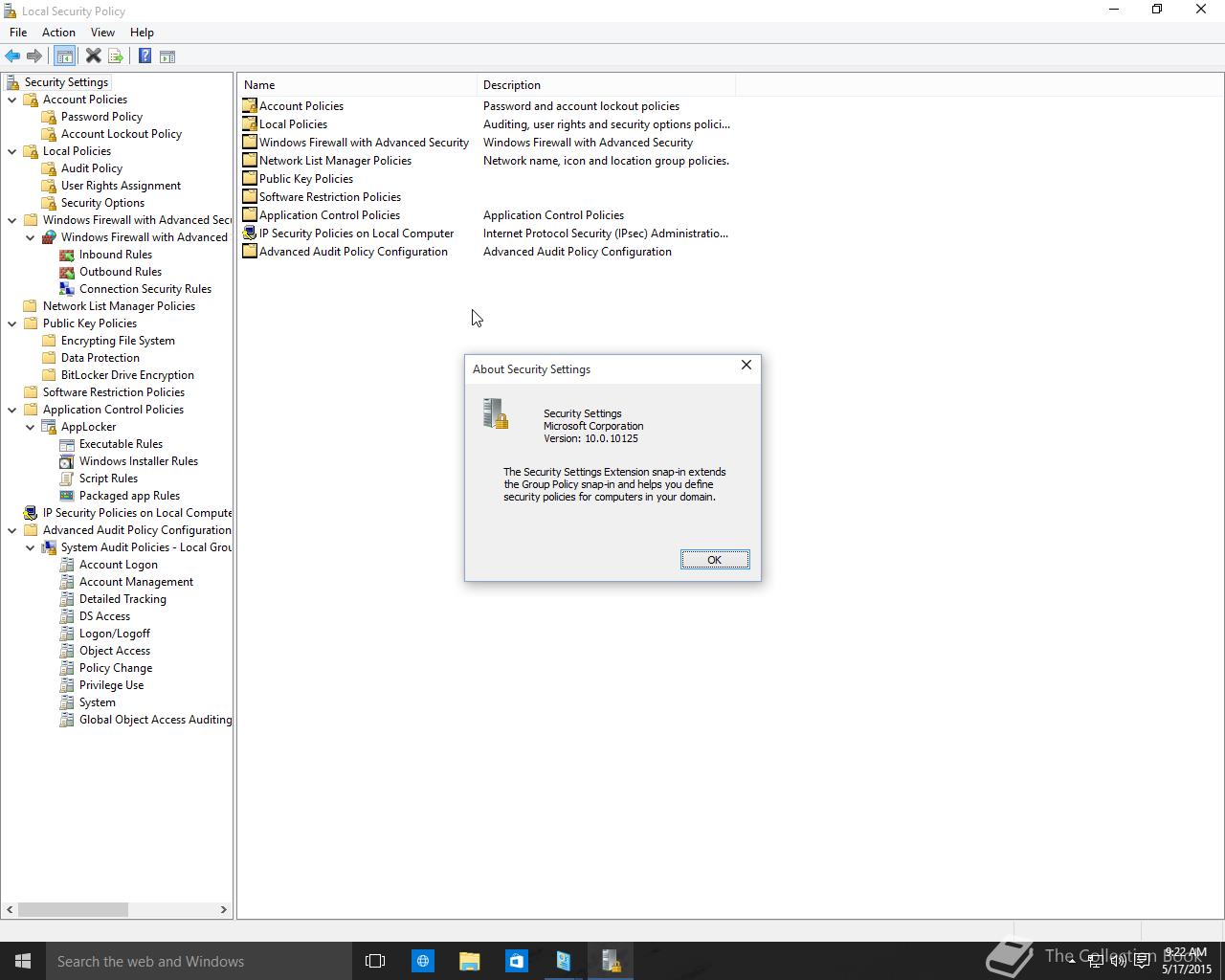Viewport: 1225px width, 980px height.
Task: Click the Outbound Rules icon in tree
Action: [x=67, y=272]
